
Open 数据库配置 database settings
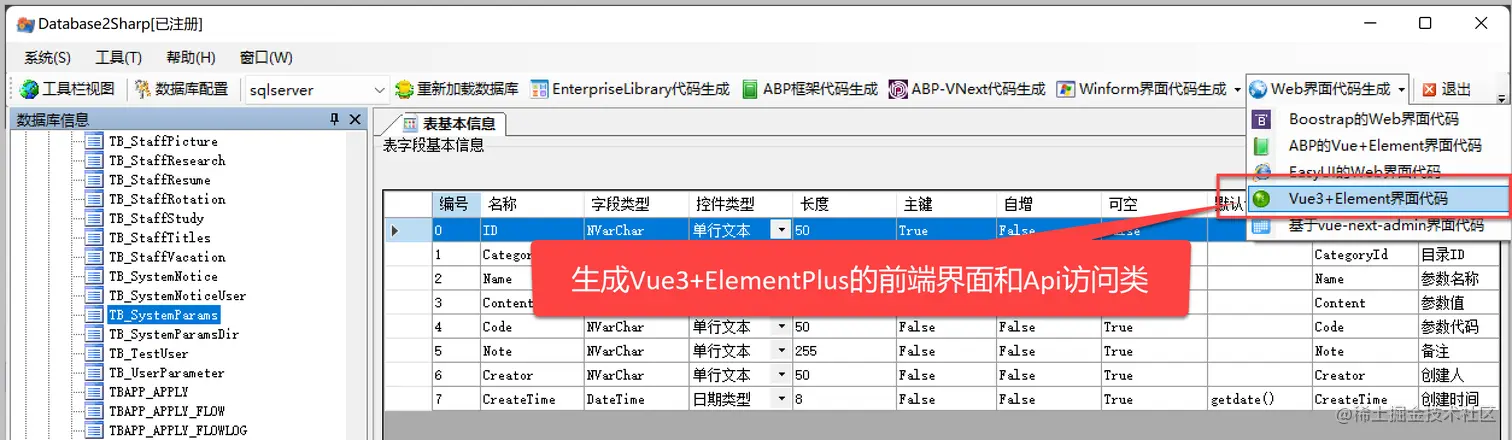(x=181, y=89)
